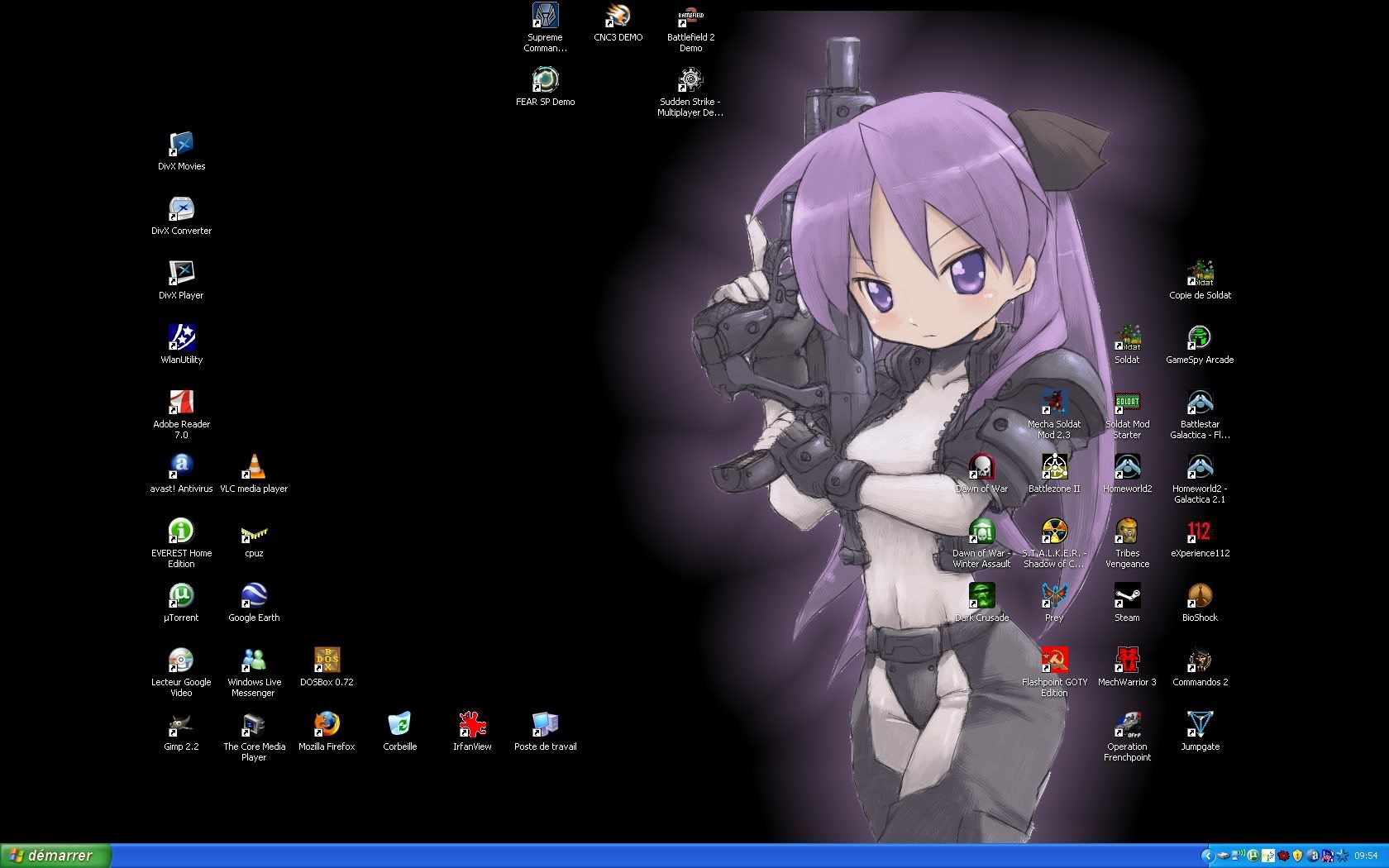The height and width of the screenshot is (868, 1389).
Task: Open the démarrer start menu
Action: (55, 856)
